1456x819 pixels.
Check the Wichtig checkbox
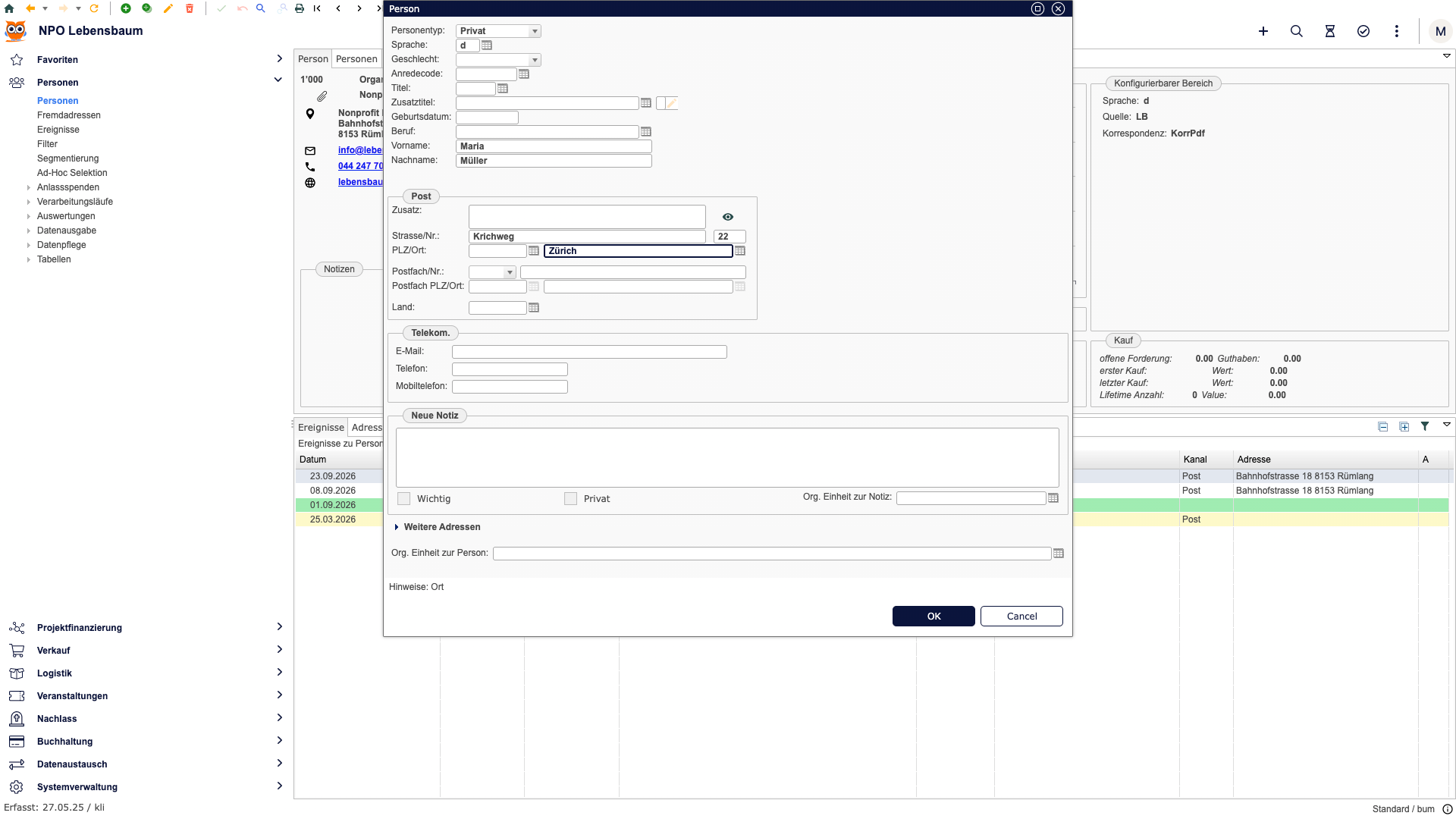tap(404, 499)
